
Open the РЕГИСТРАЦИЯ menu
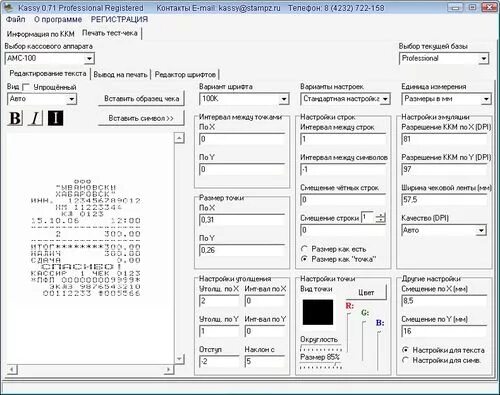click(119, 19)
